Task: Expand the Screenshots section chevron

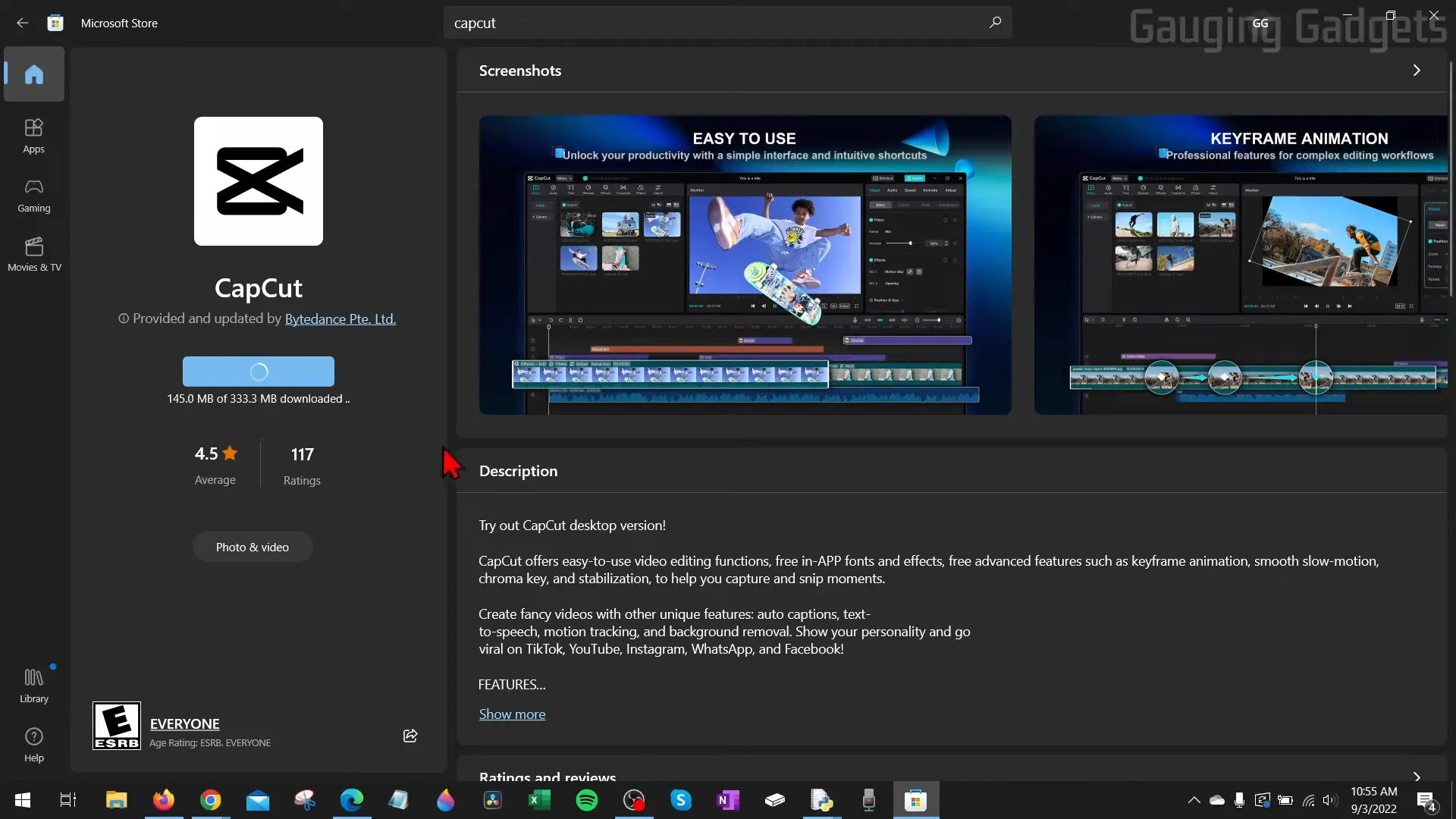Action: (1416, 71)
